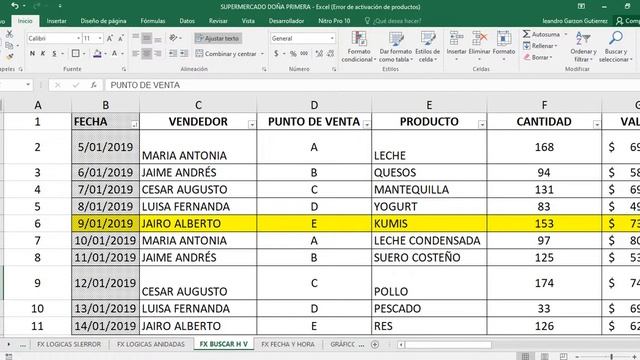Select cell KUMIS in row 6
640x360 pixels.
(x=429, y=223)
